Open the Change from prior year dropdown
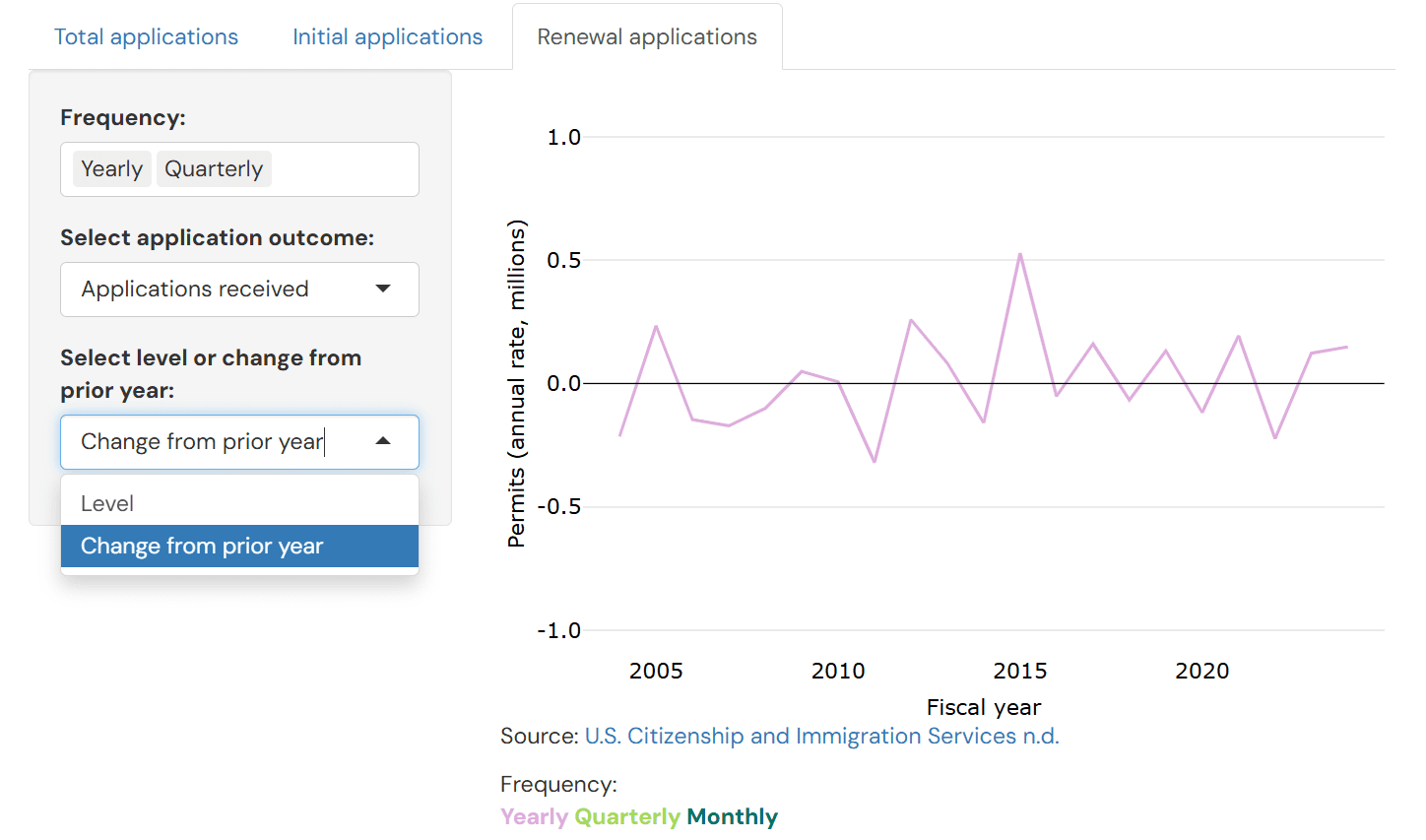The image size is (1426, 840). pos(239,441)
